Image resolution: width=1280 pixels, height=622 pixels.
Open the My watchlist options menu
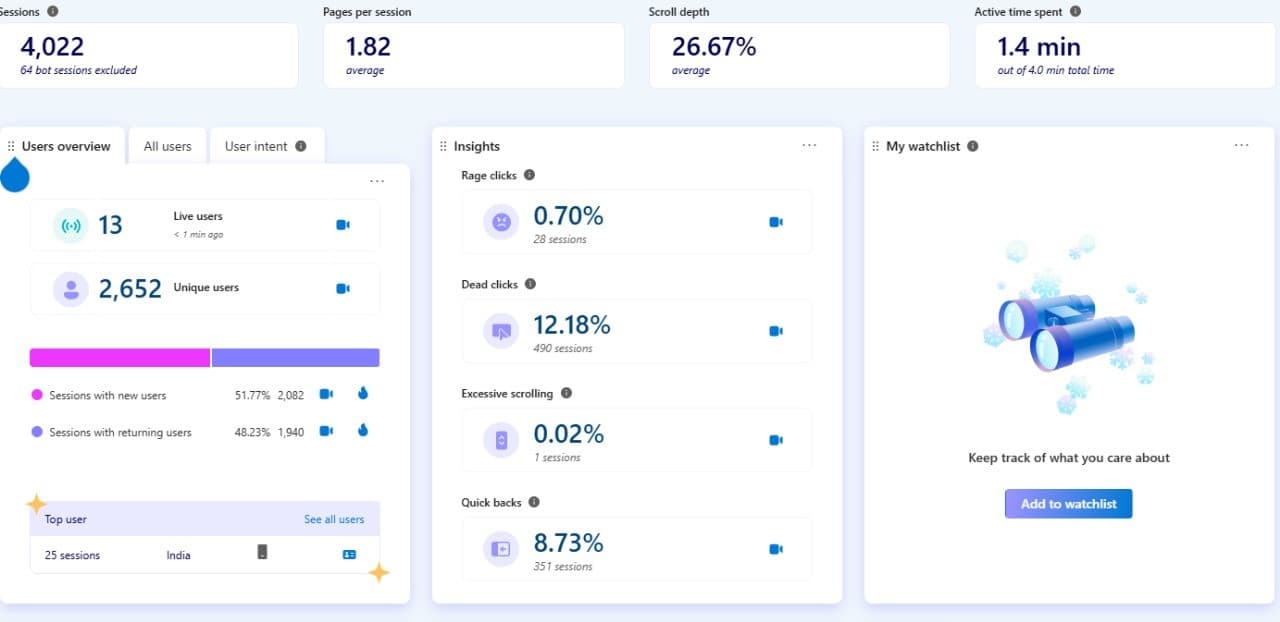[x=1241, y=145]
